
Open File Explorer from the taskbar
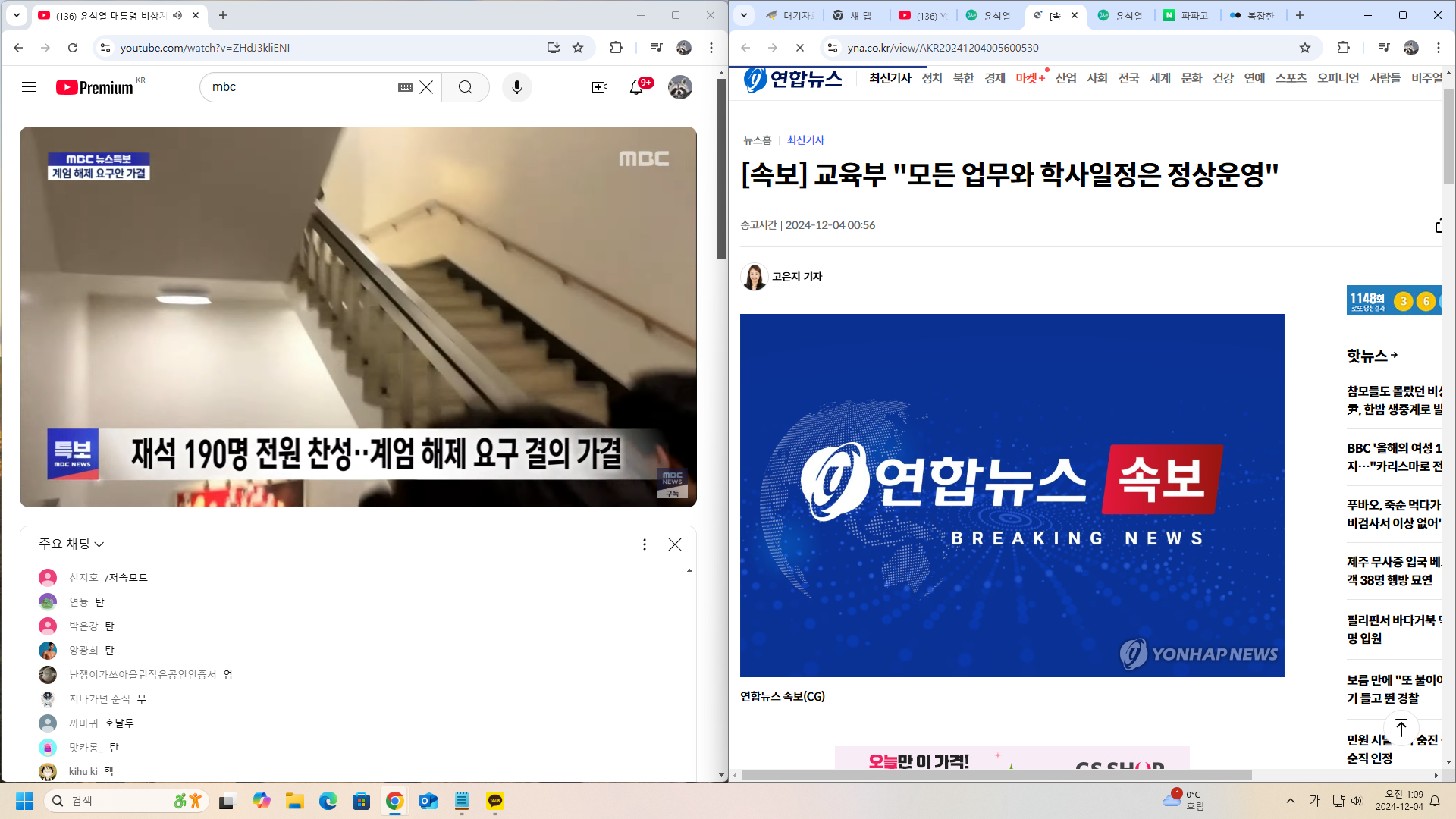pos(294,801)
